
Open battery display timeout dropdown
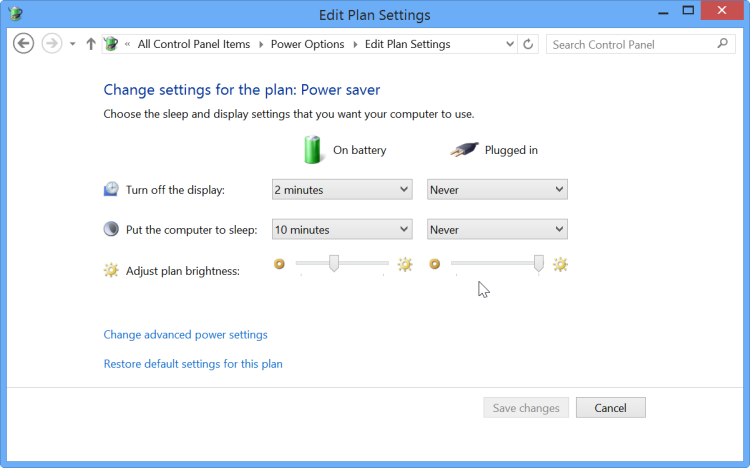tap(341, 189)
